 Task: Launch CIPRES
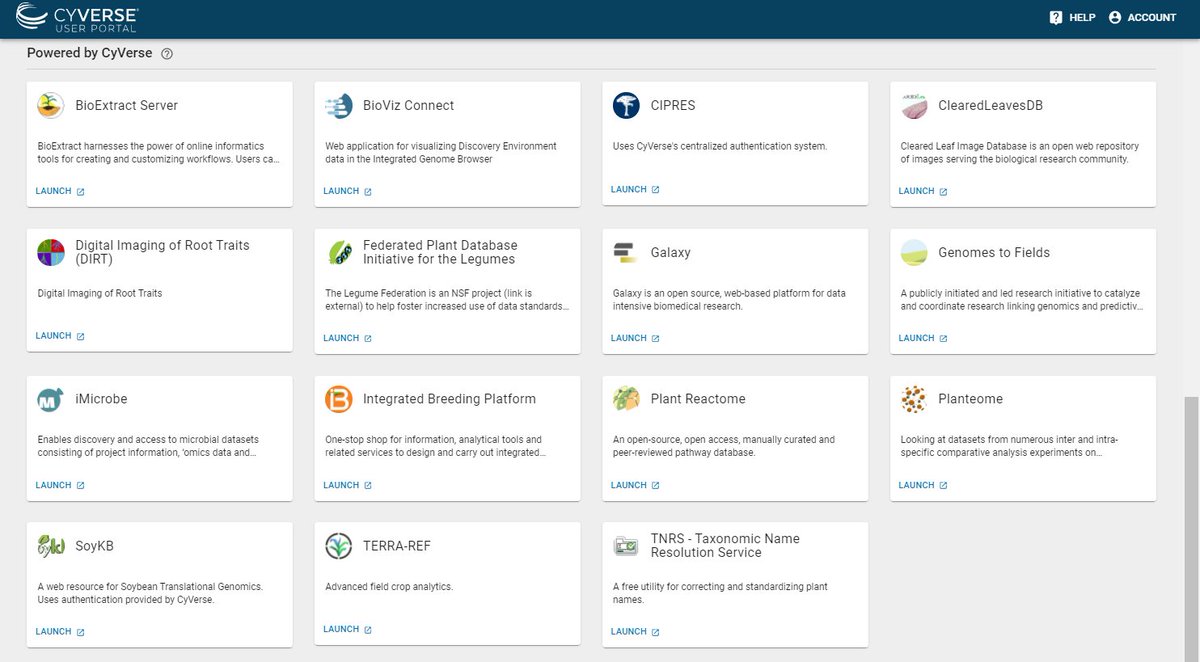click(636, 189)
